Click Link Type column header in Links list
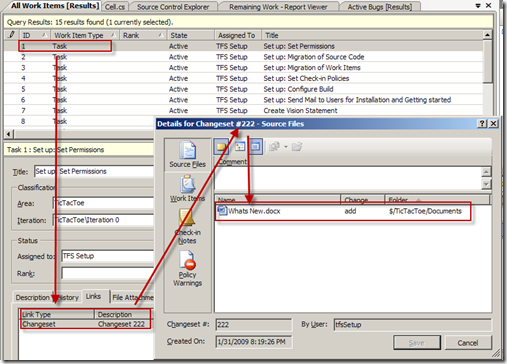Image resolution: width=507 pixels, height=364 pixels. (x=58, y=314)
